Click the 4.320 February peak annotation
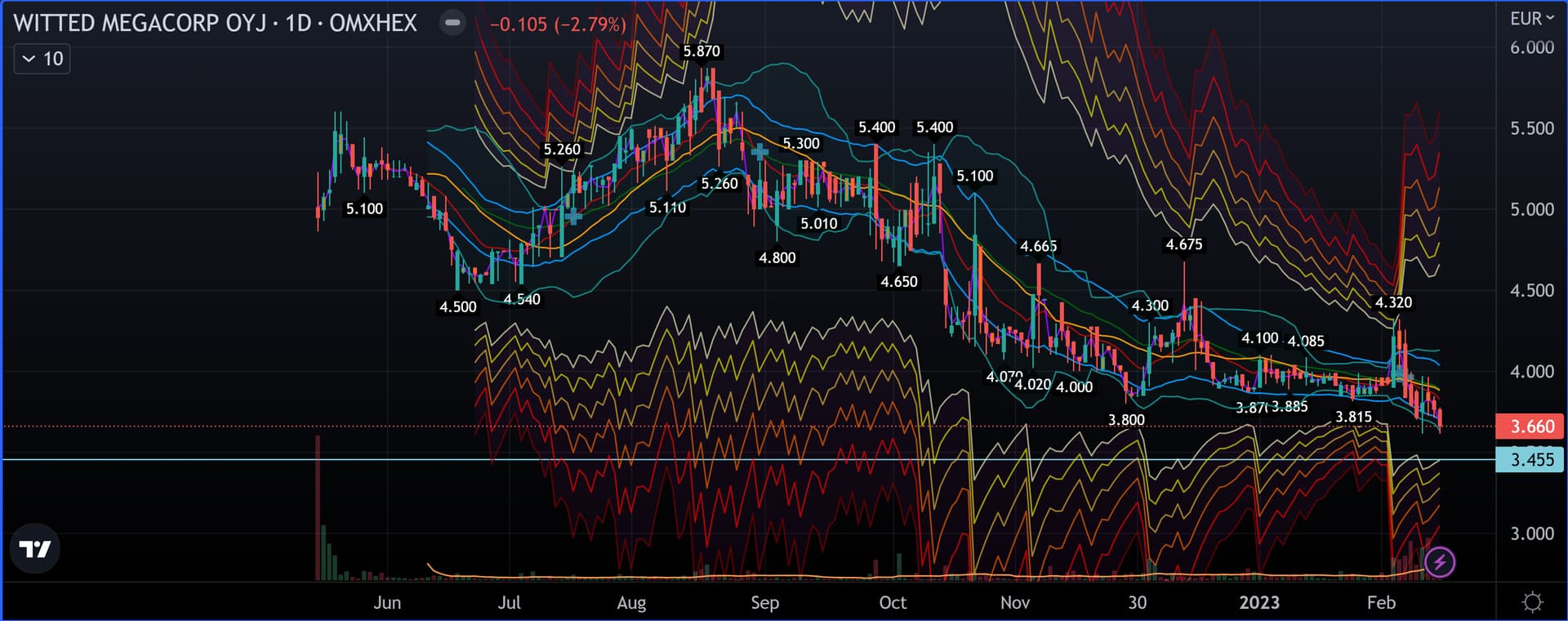 click(1393, 302)
